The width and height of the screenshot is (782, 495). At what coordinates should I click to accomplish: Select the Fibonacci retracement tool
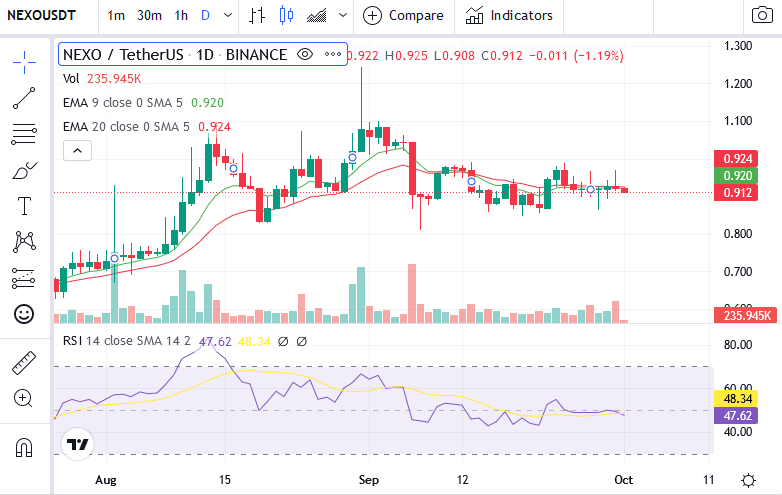pos(24,134)
